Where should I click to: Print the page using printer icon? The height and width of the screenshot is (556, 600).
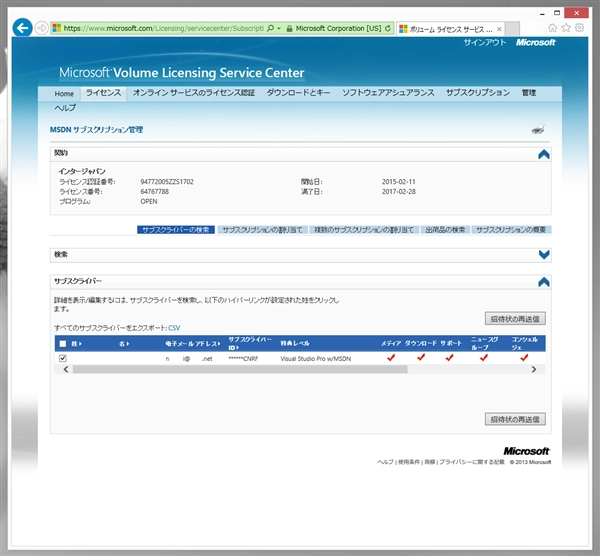tap(538, 129)
